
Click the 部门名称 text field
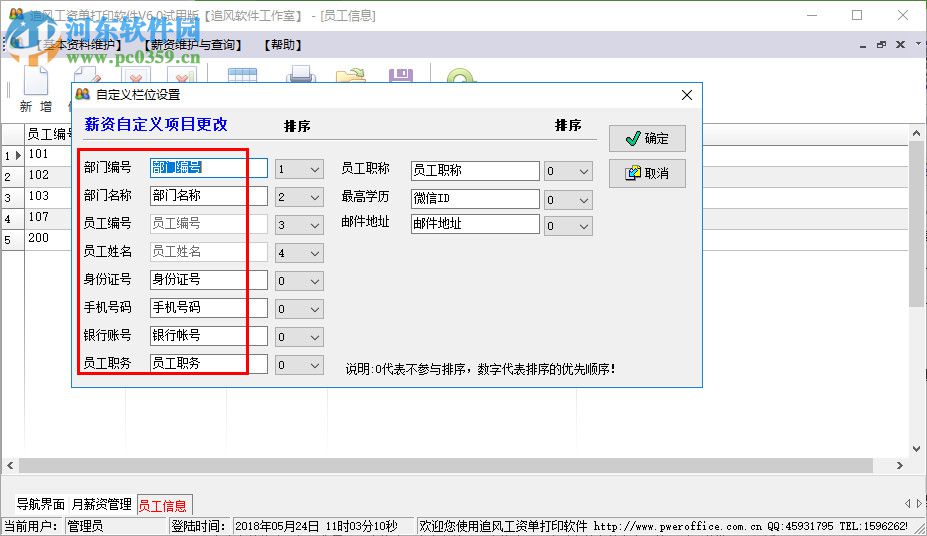coord(208,196)
